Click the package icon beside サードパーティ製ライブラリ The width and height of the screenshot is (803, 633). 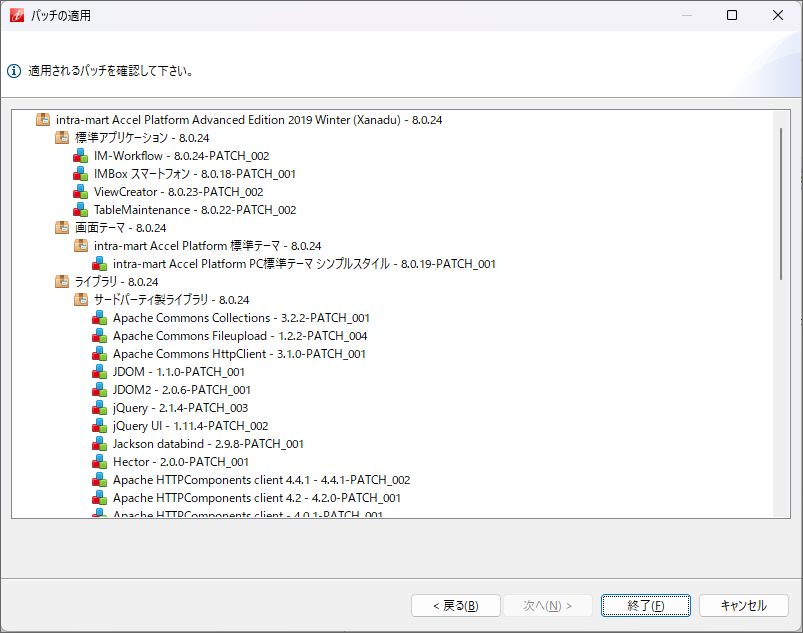click(x=81, y=300)
